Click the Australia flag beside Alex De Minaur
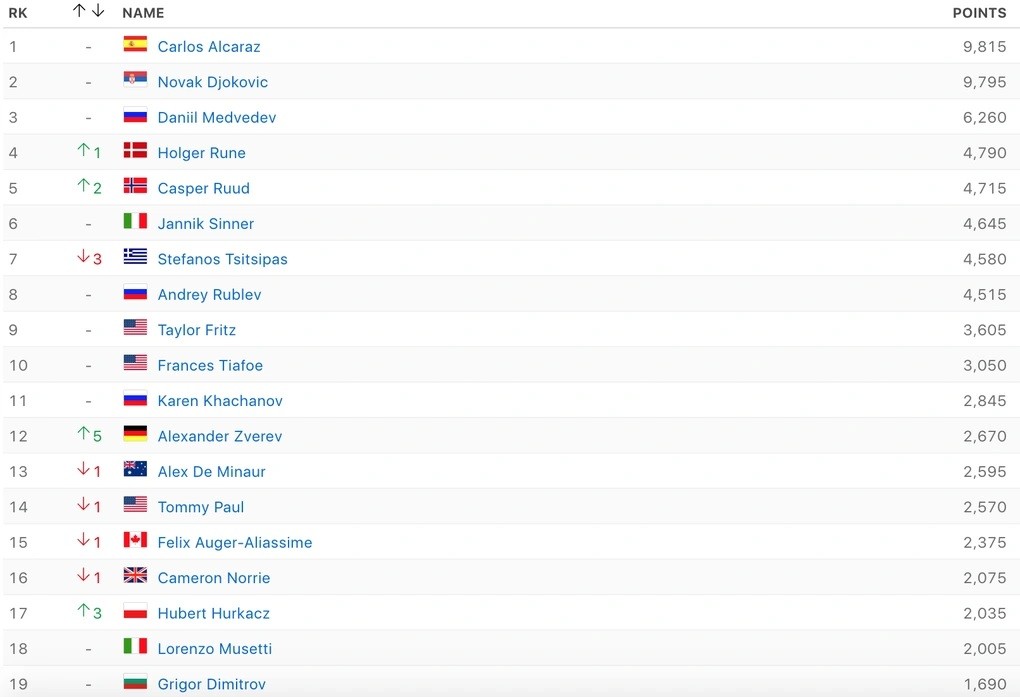Viewport: 1020px width, 697px height. pyautogui.click(x=135, y=469)
